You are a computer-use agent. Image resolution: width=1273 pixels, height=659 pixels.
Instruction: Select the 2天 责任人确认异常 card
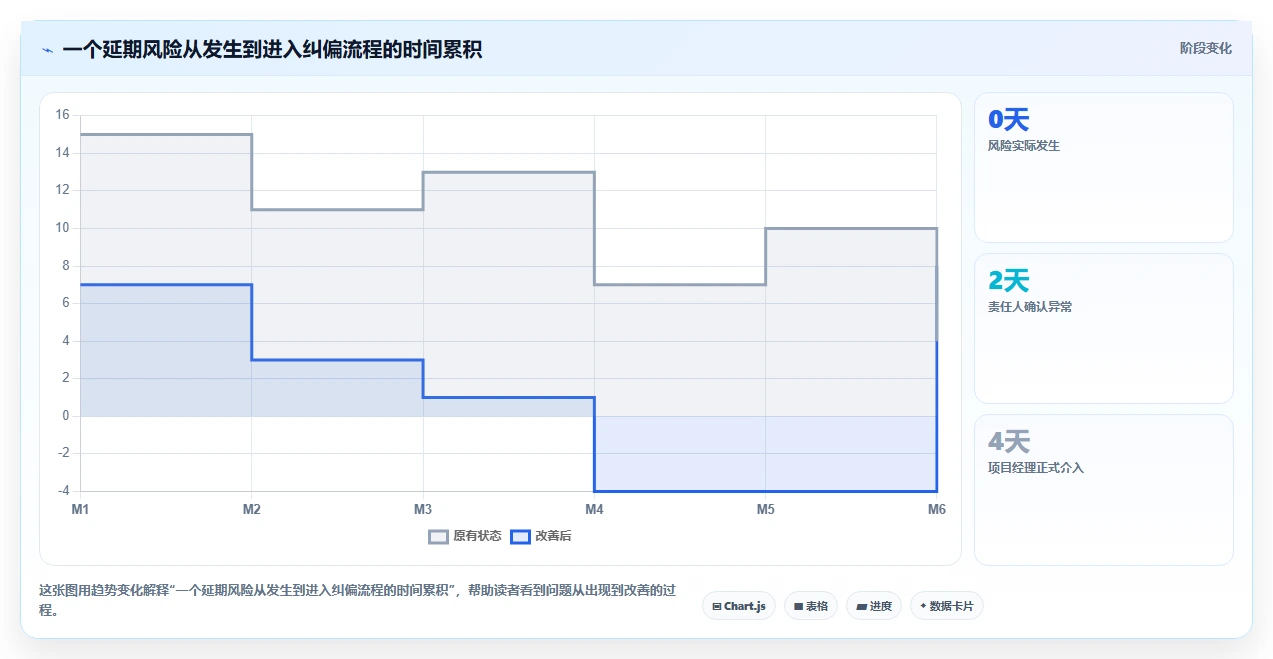1104,328
